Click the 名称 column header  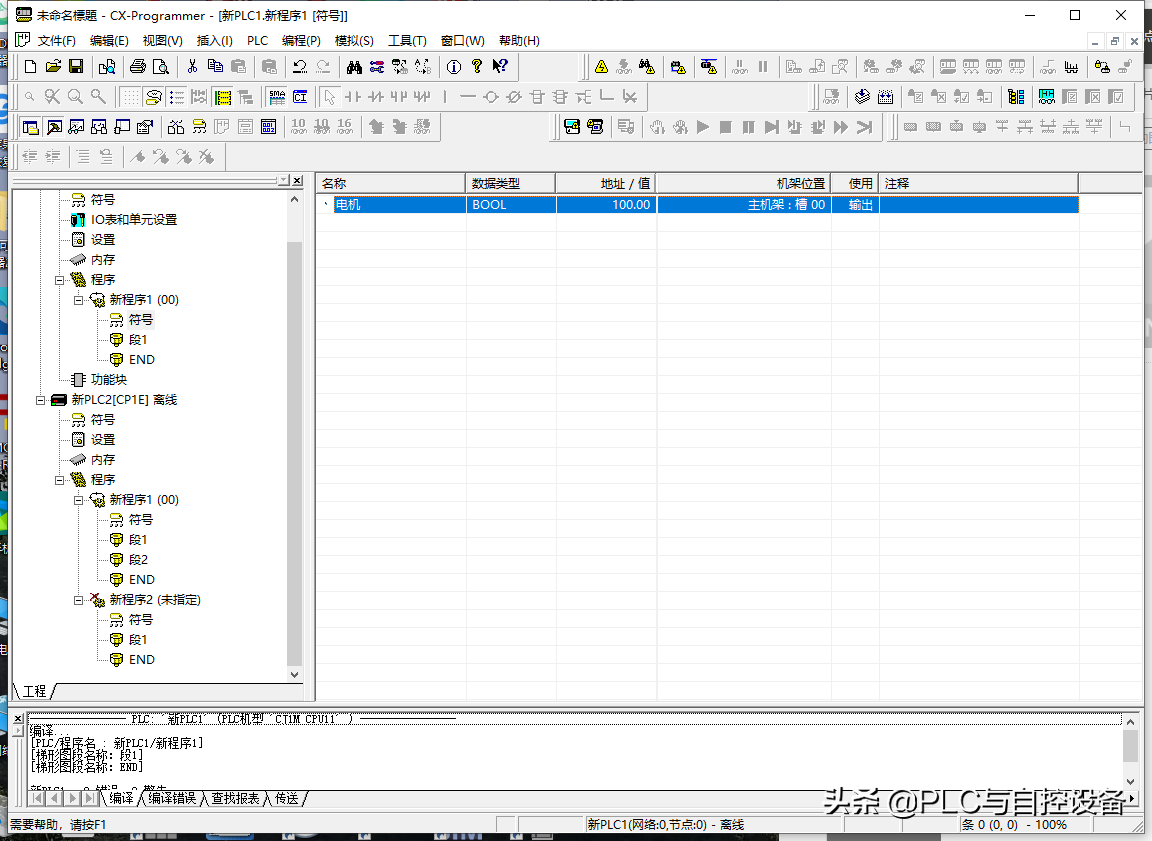[390, 184]
